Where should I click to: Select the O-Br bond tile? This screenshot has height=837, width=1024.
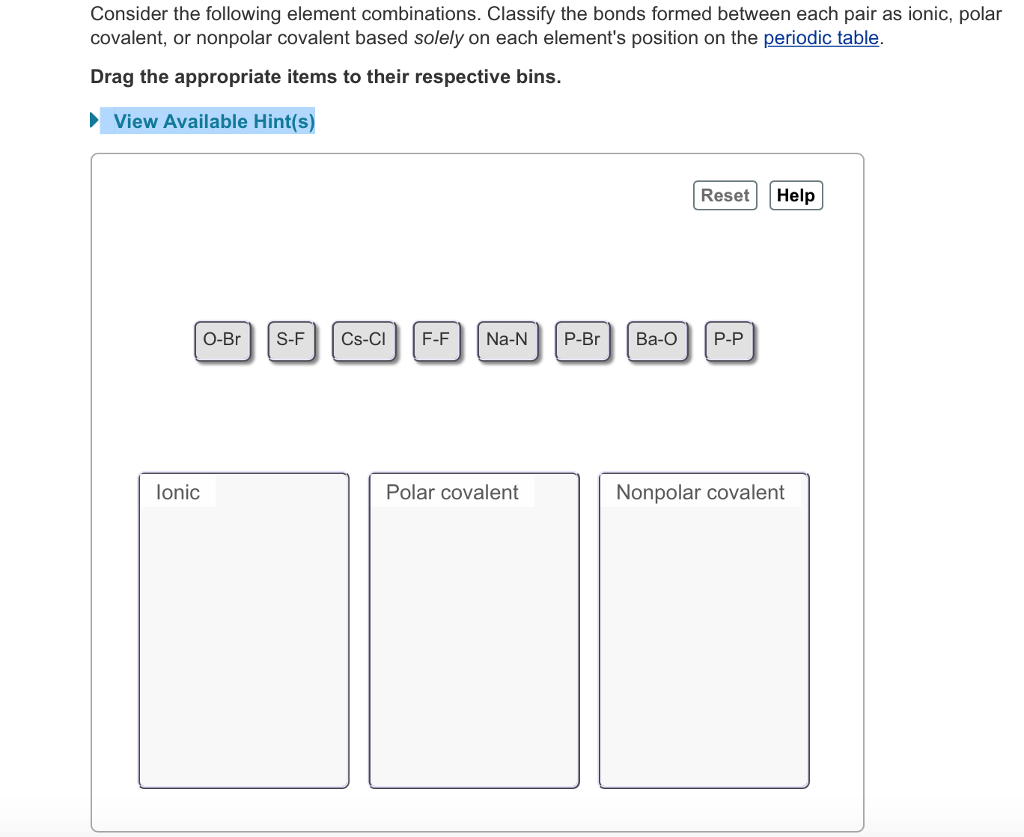[222, 339]
